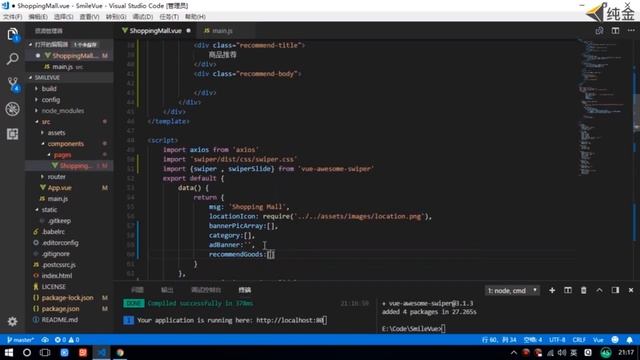Open editor More Actions ellipsis

[631, 31]
